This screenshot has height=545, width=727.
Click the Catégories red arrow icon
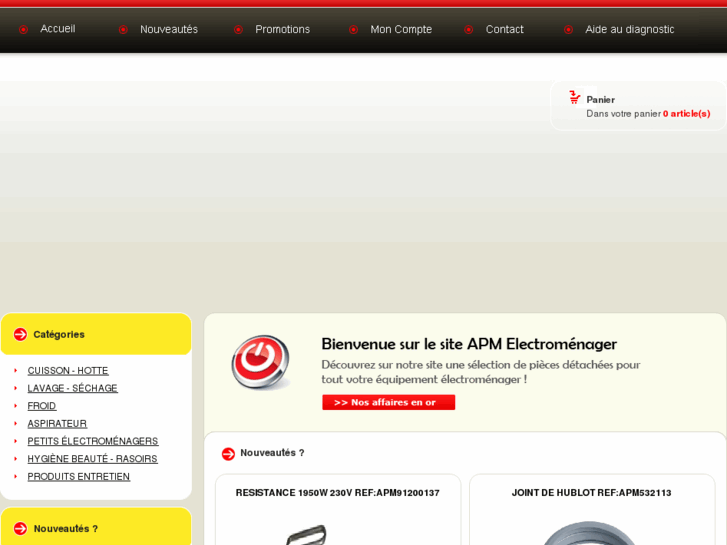point(20,334)
